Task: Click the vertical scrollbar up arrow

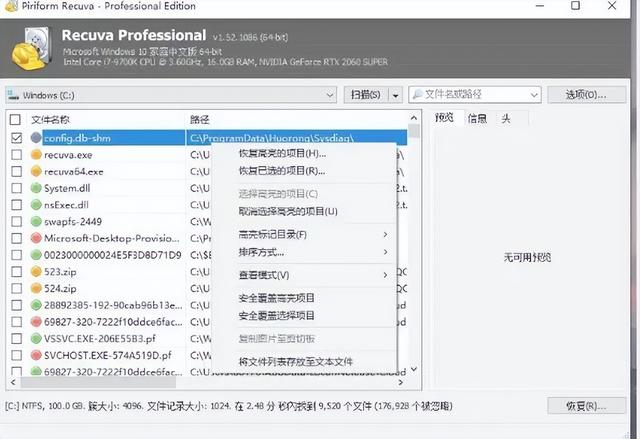Action: click(x=414, y=118)
